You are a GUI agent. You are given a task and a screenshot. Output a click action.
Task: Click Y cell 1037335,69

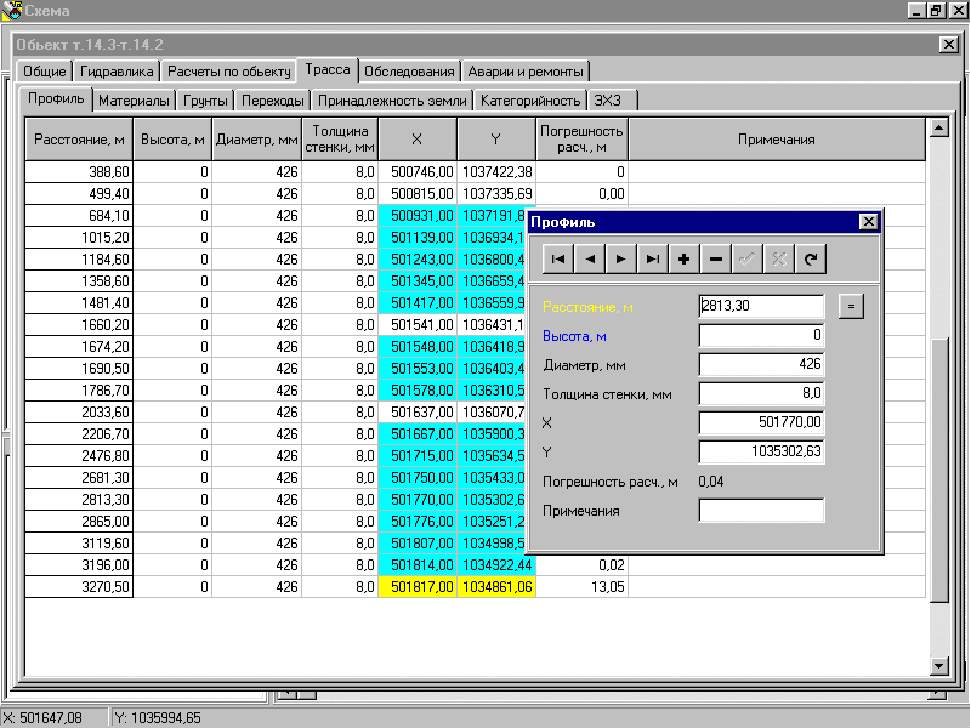point(496,194)
